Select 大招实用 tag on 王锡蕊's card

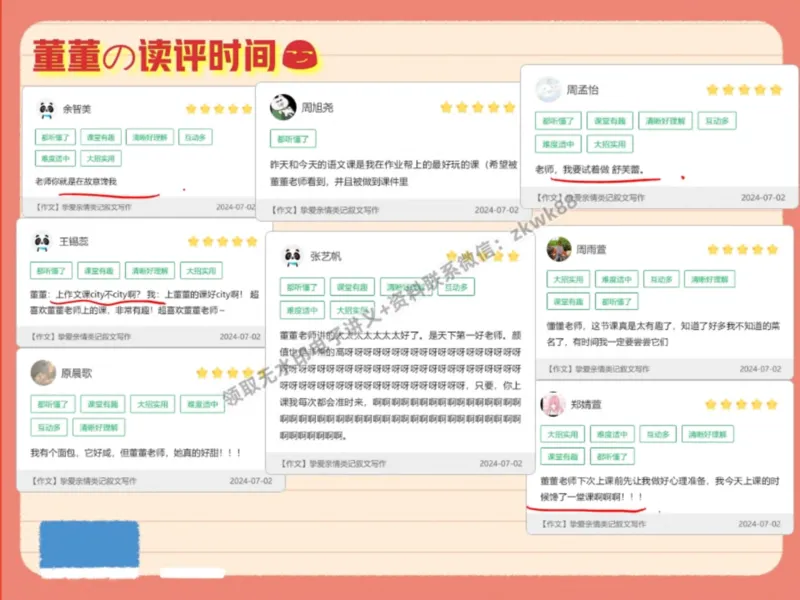[x=201, y=270]
